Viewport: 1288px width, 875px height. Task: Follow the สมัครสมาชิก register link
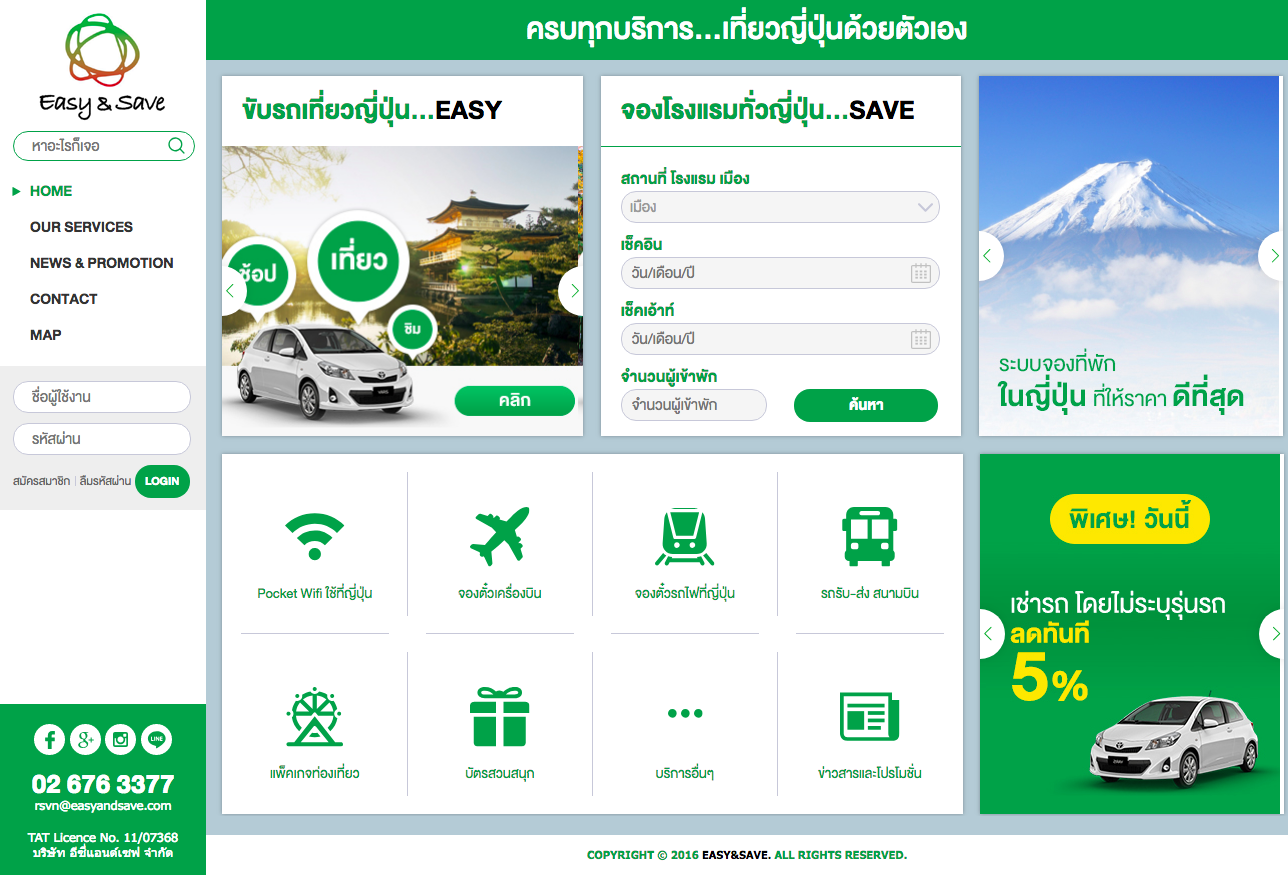click(42, 481)
